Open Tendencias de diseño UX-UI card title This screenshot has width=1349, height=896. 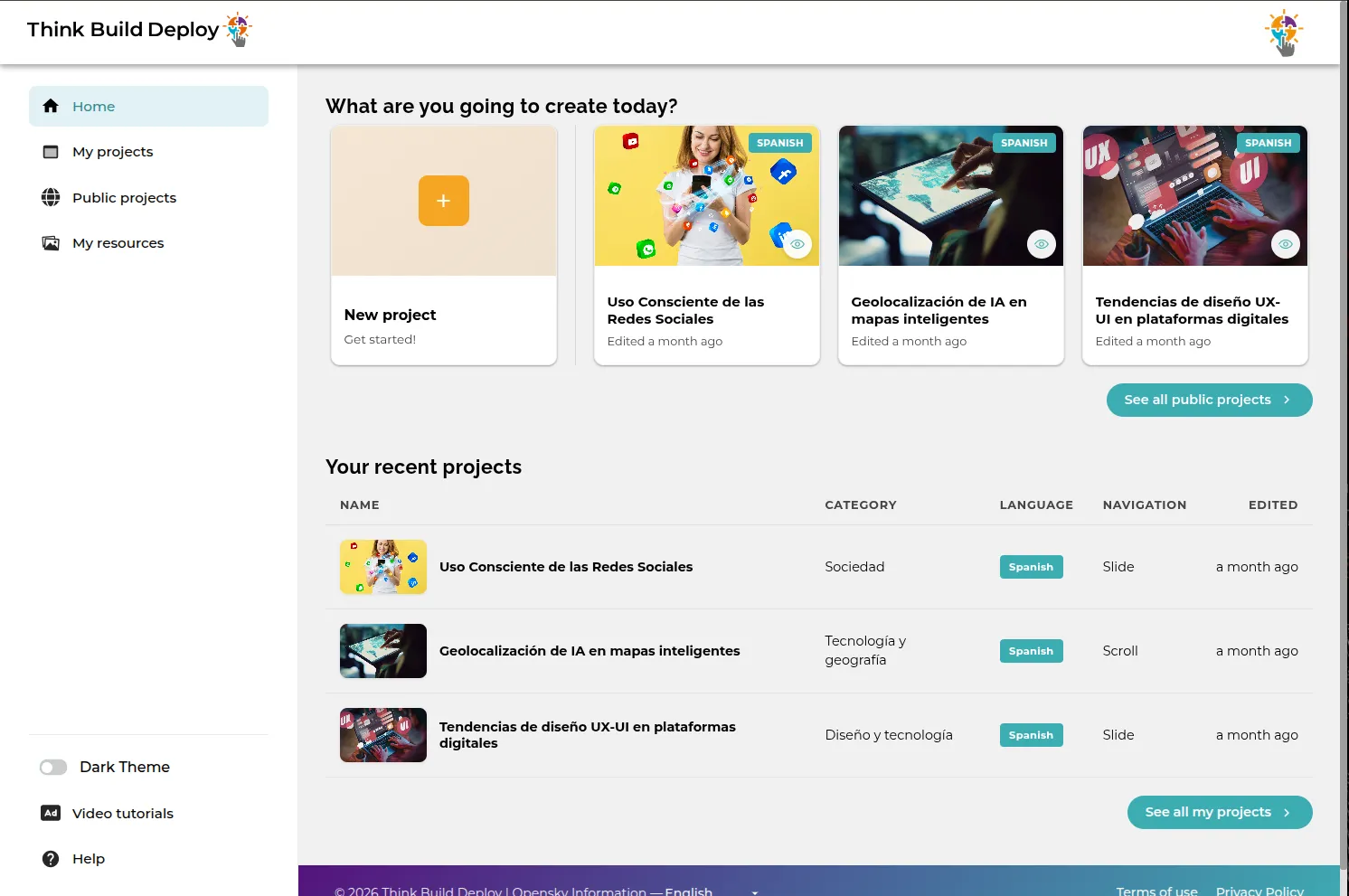point(1192,310)
